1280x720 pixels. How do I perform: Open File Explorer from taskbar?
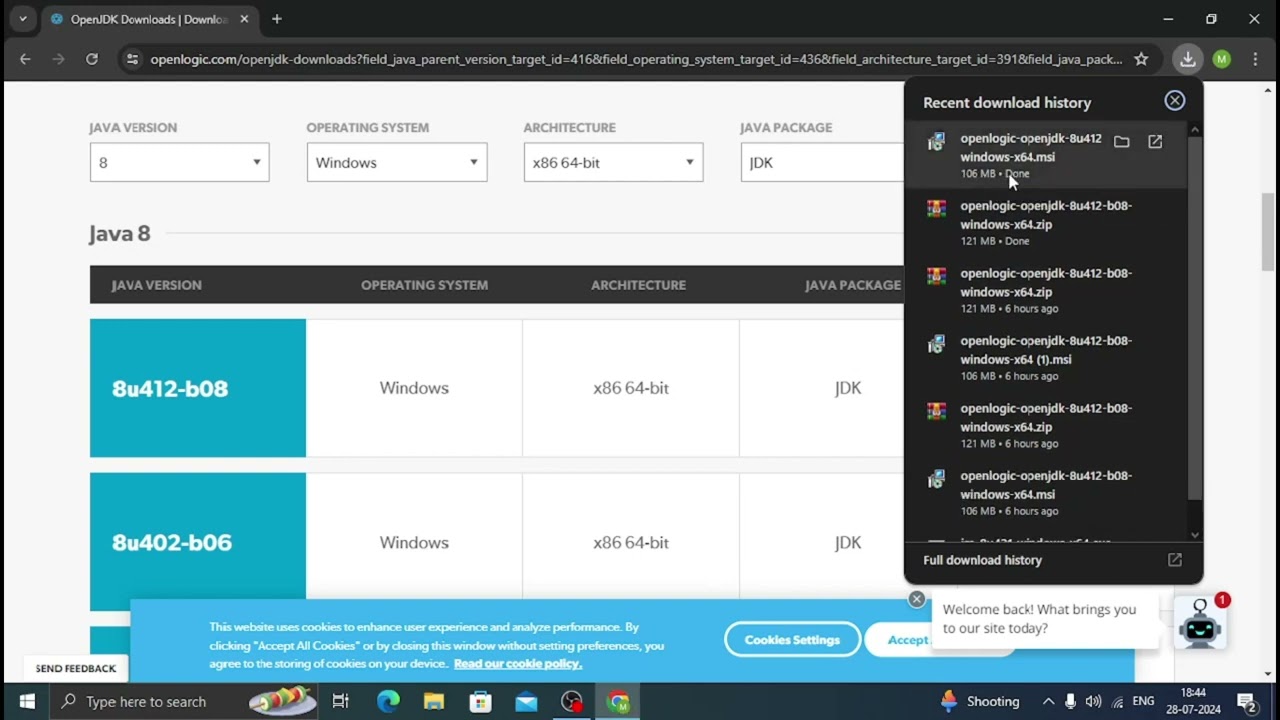click(434, 701)
